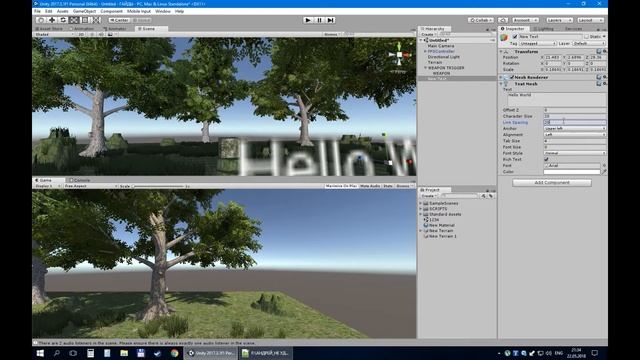
Task: Open the Window menu
Action: pyautogui.click(x=163, y=11)
